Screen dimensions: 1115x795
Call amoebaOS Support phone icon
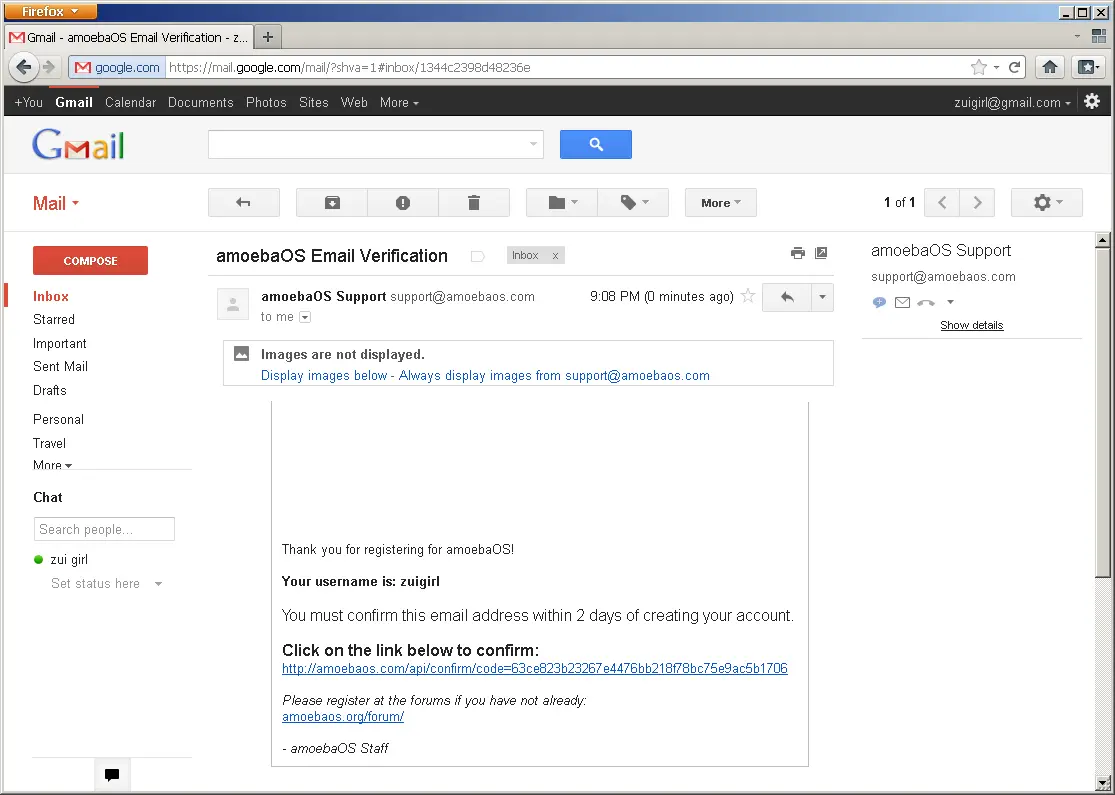[x=926, y=302]
